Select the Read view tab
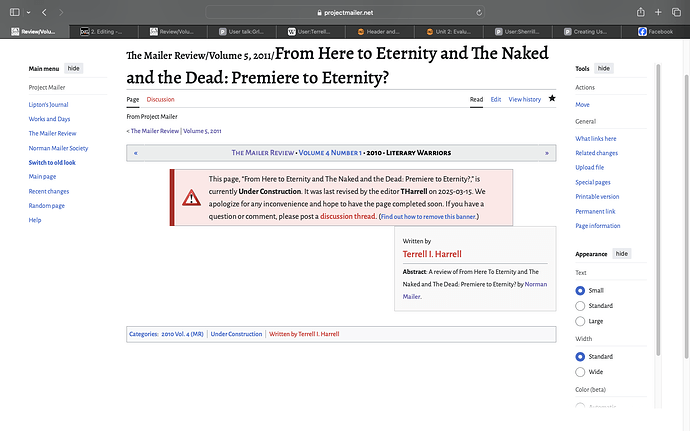690x431 pixels. point(476,99)
